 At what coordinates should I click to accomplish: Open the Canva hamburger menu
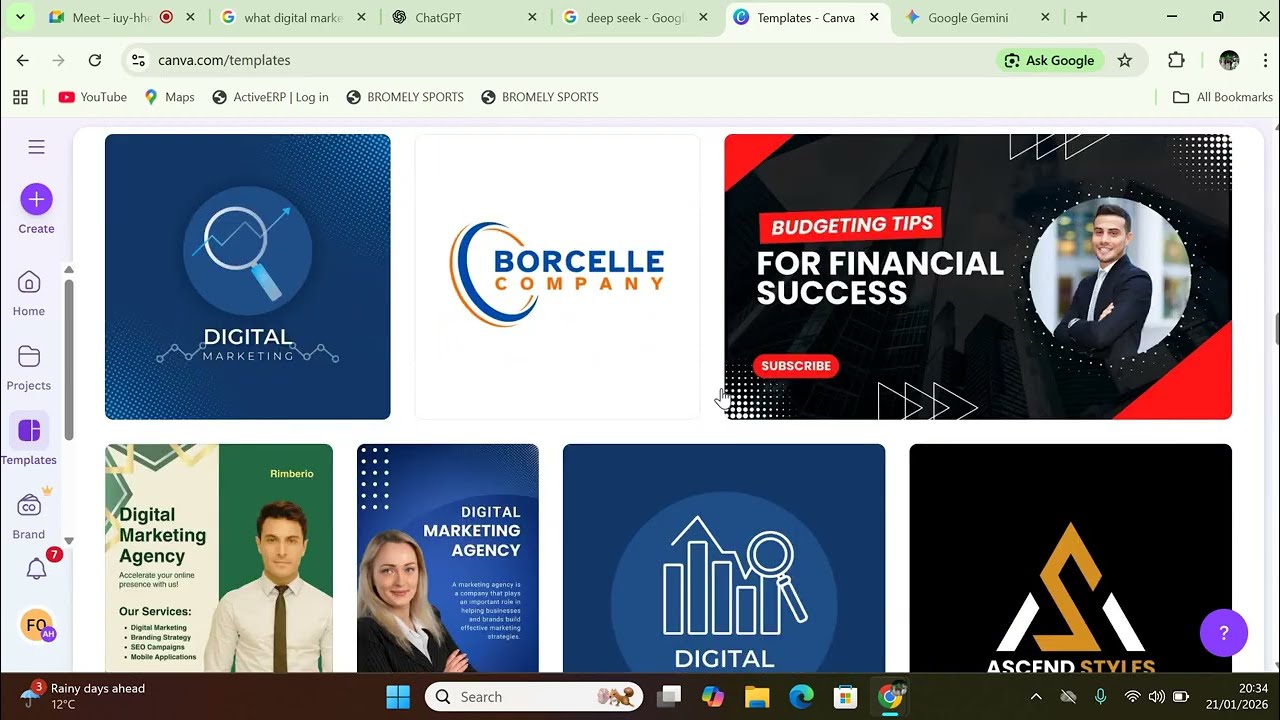37,147
